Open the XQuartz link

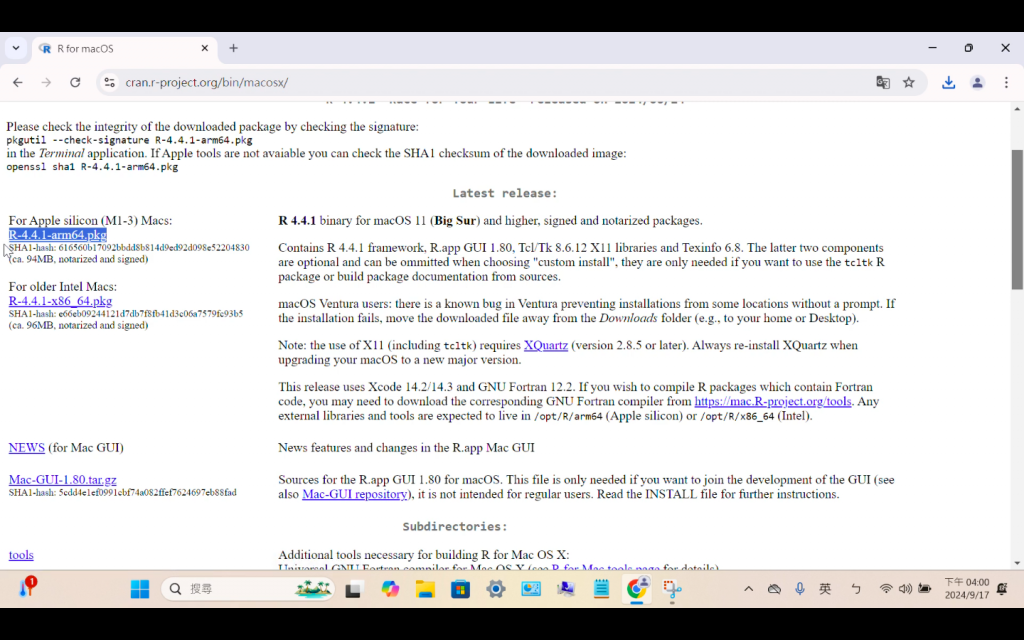click(545, 345)
